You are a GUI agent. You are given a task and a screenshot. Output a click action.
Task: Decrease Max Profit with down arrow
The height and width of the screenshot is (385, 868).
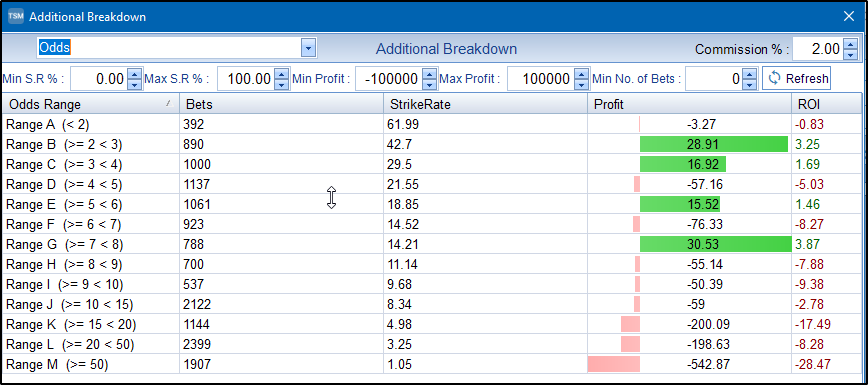pyautogui.click(x=581, y=84)
